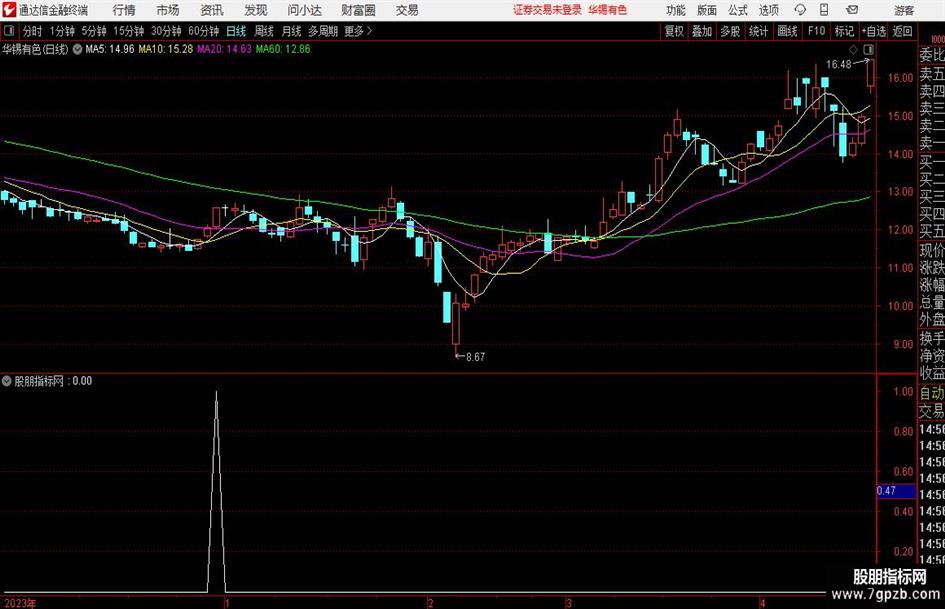Click the white indicator spike peak
The image size is (945, 609).
[x=216, y=393]
